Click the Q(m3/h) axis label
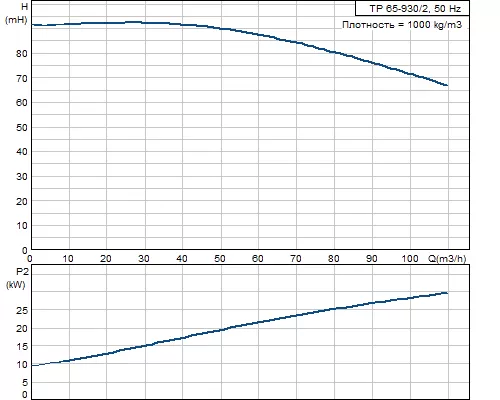This screenshot has height=400, width=500. click(x=447, y=258)
